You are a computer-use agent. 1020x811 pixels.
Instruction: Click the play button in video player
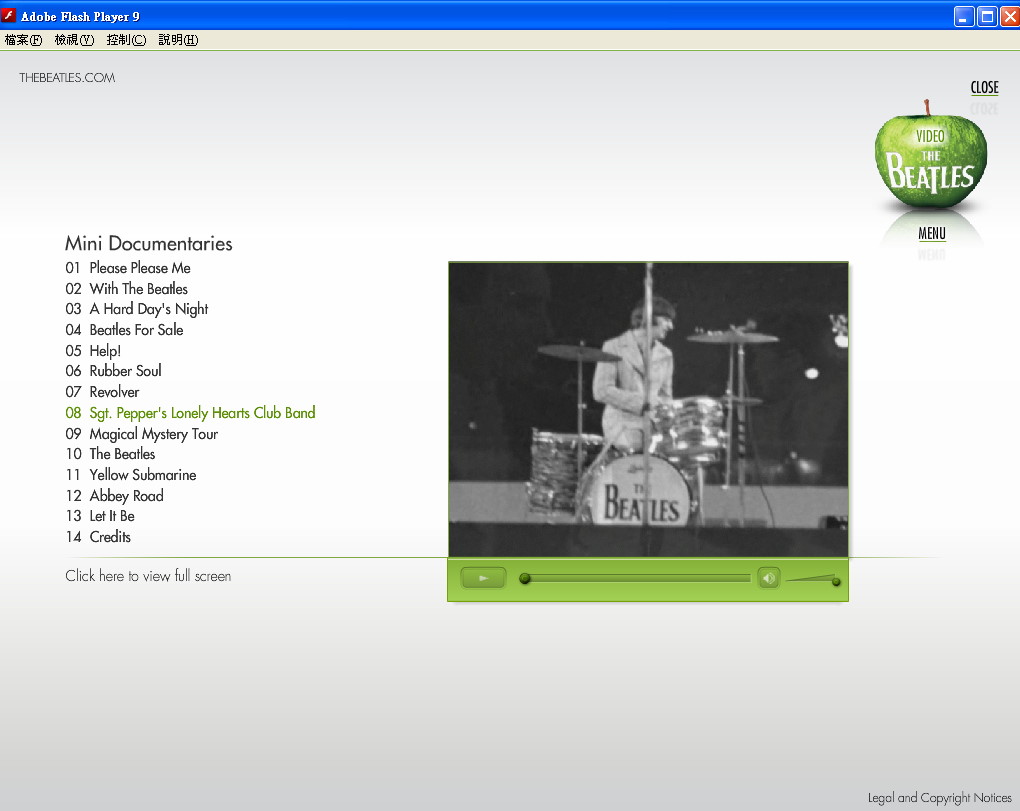coord(483,578)
